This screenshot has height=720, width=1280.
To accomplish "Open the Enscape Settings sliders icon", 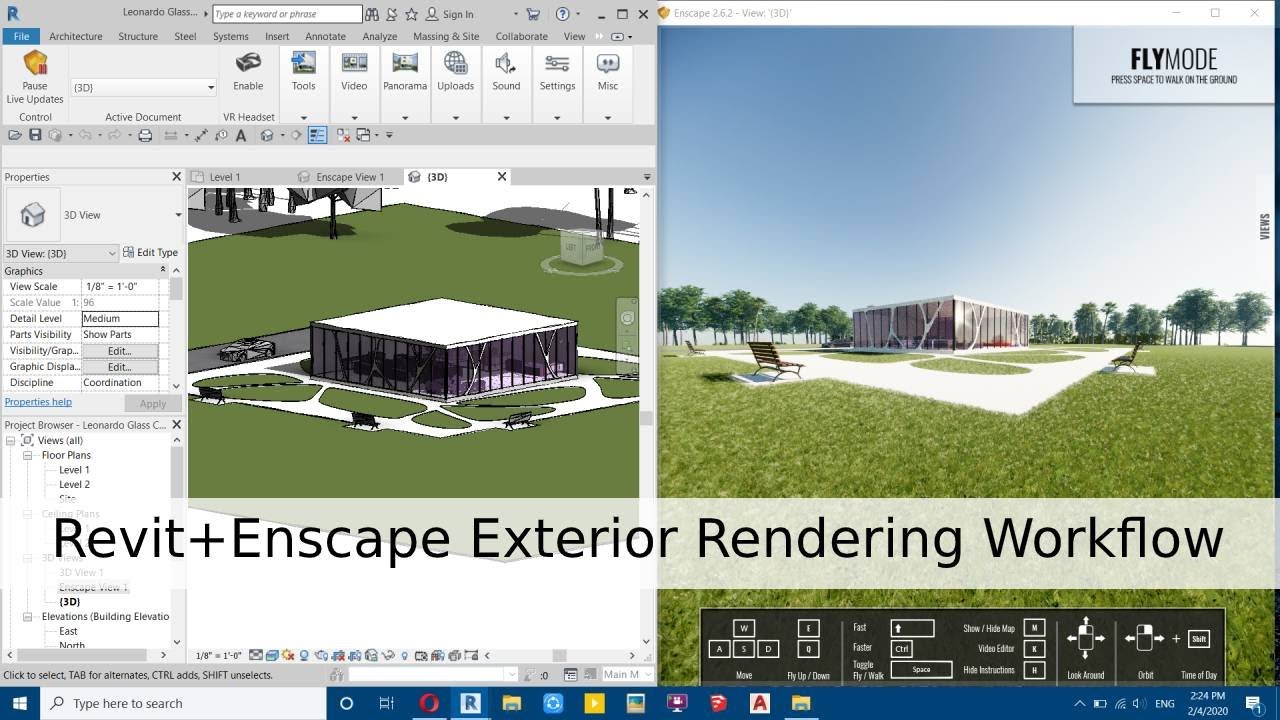I will tap(557, 63).
